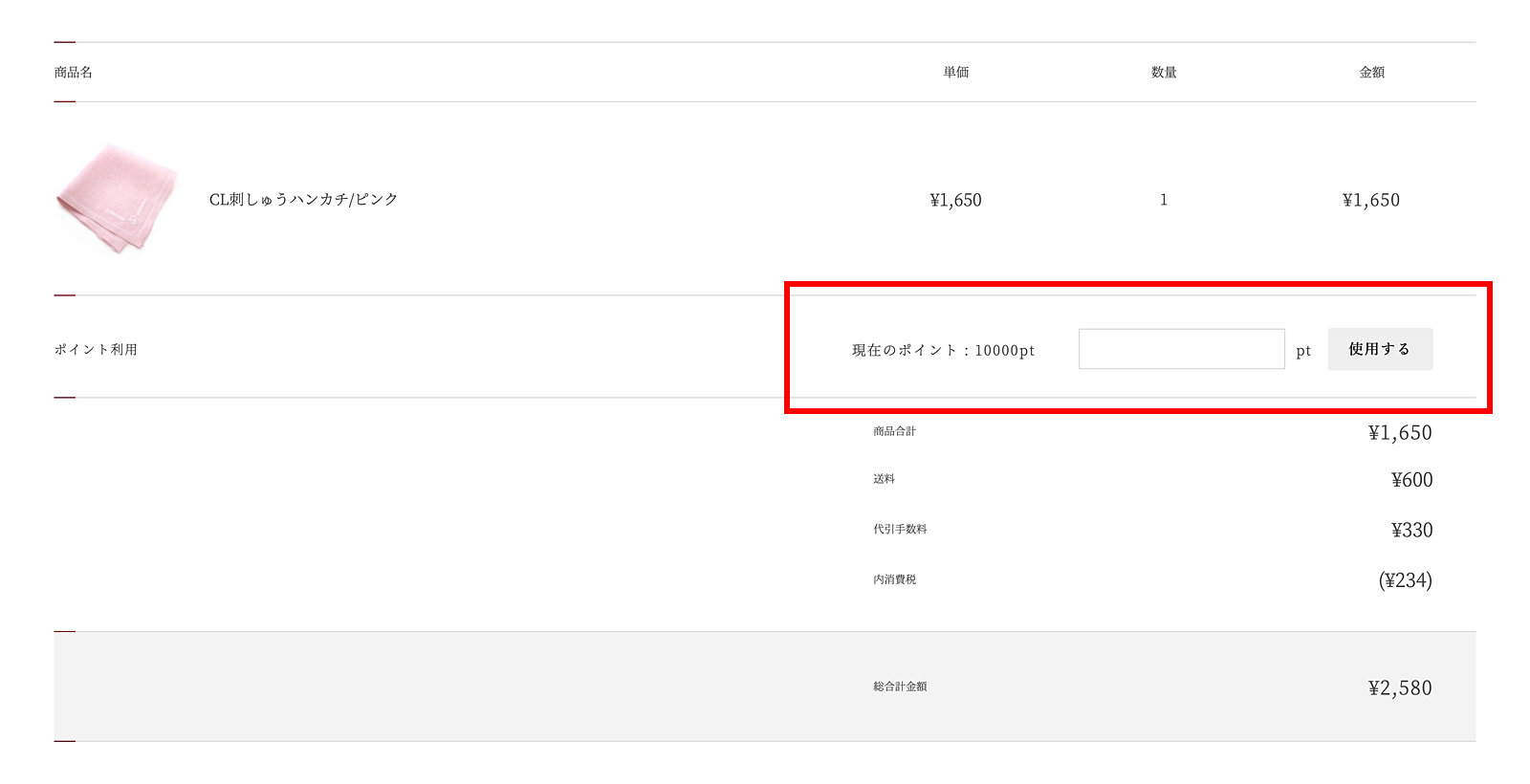Select the 送料 label

pyautogui.click(x=884, y=479)
